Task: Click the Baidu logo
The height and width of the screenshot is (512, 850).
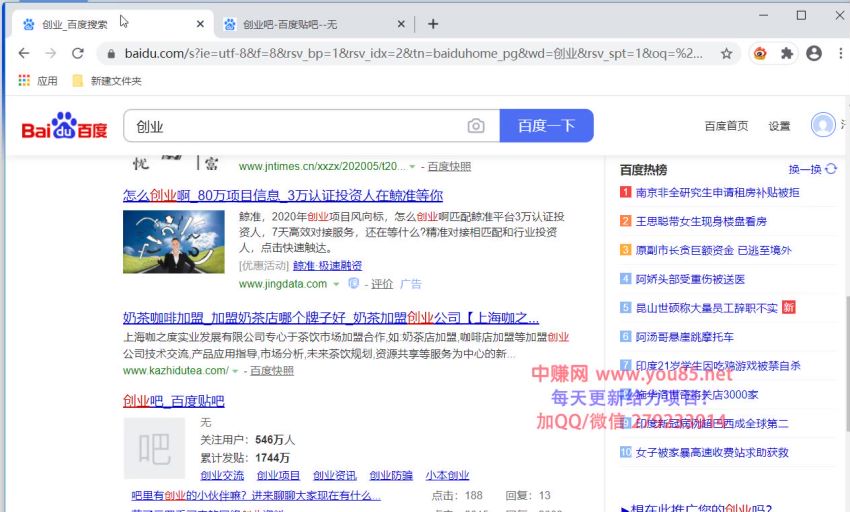Action: click(64, 126)
